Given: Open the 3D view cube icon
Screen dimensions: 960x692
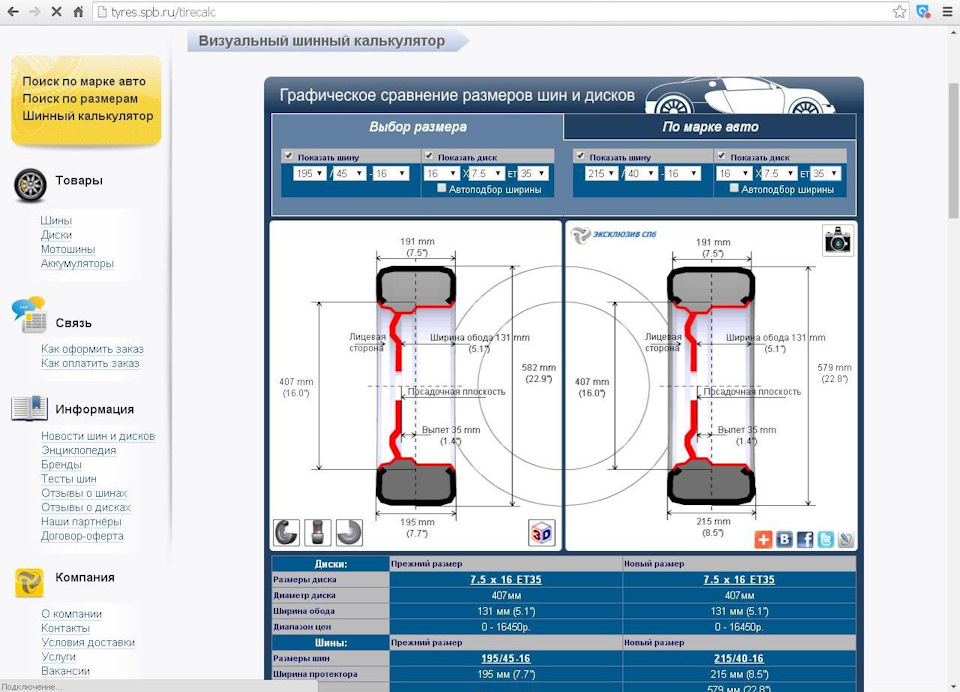Looking at the screenshot, I should (542, 532).
